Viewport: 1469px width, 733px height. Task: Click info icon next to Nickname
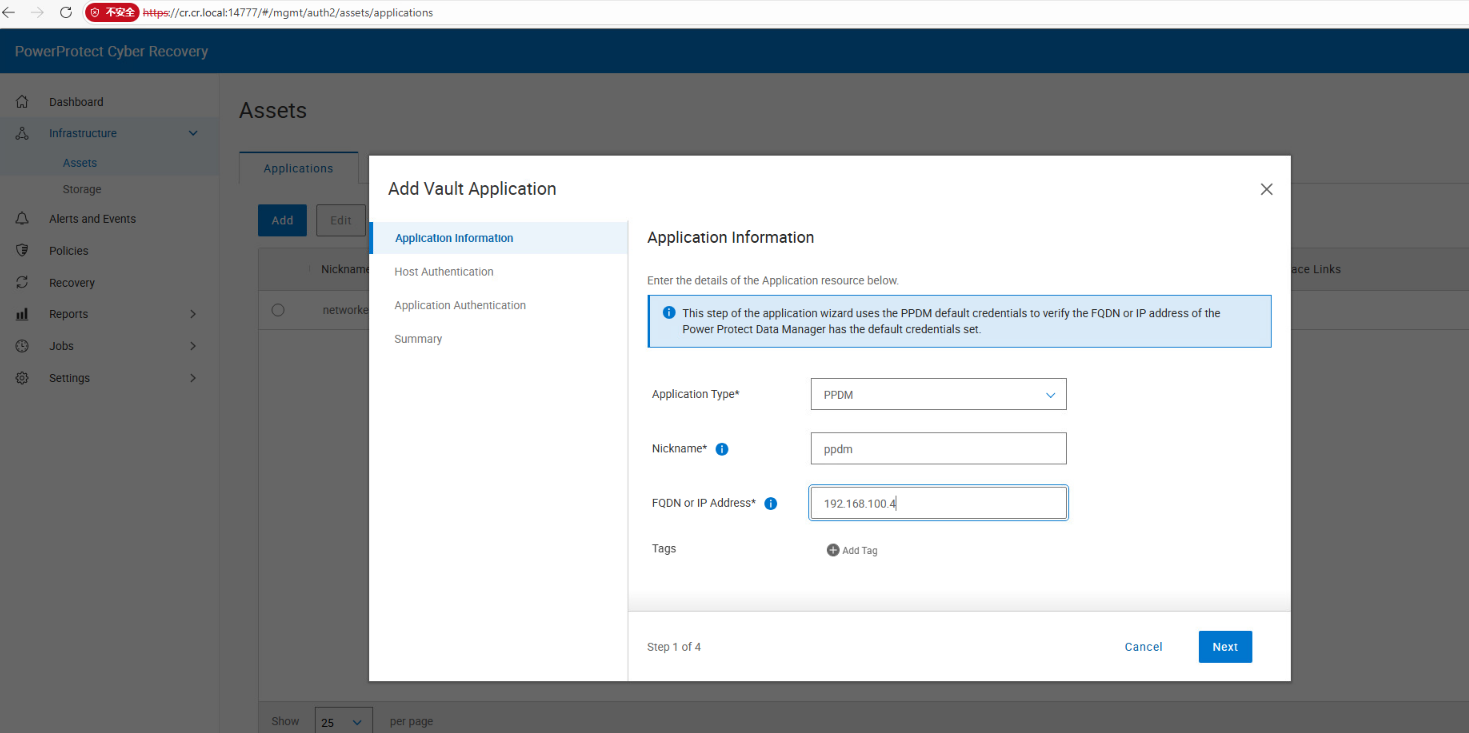(722, 449)
